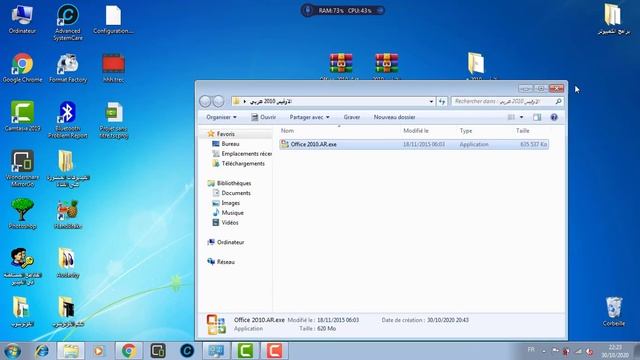Open Wondershare MirrorGo desktop shortcut
The image size is (640, 360).
click(x=22, y=169)
